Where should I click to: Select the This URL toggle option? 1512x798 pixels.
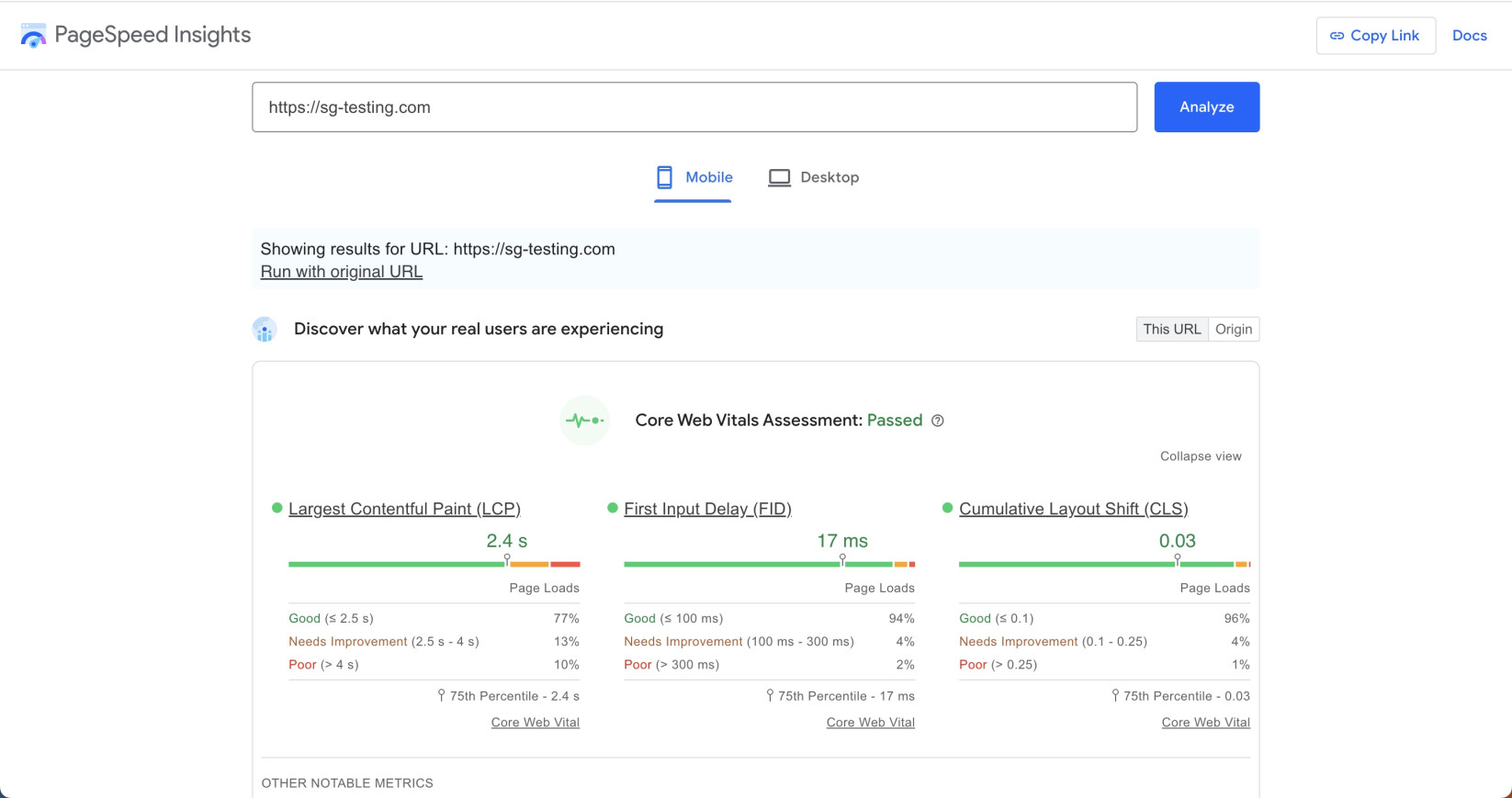[x=1172, y=329]
